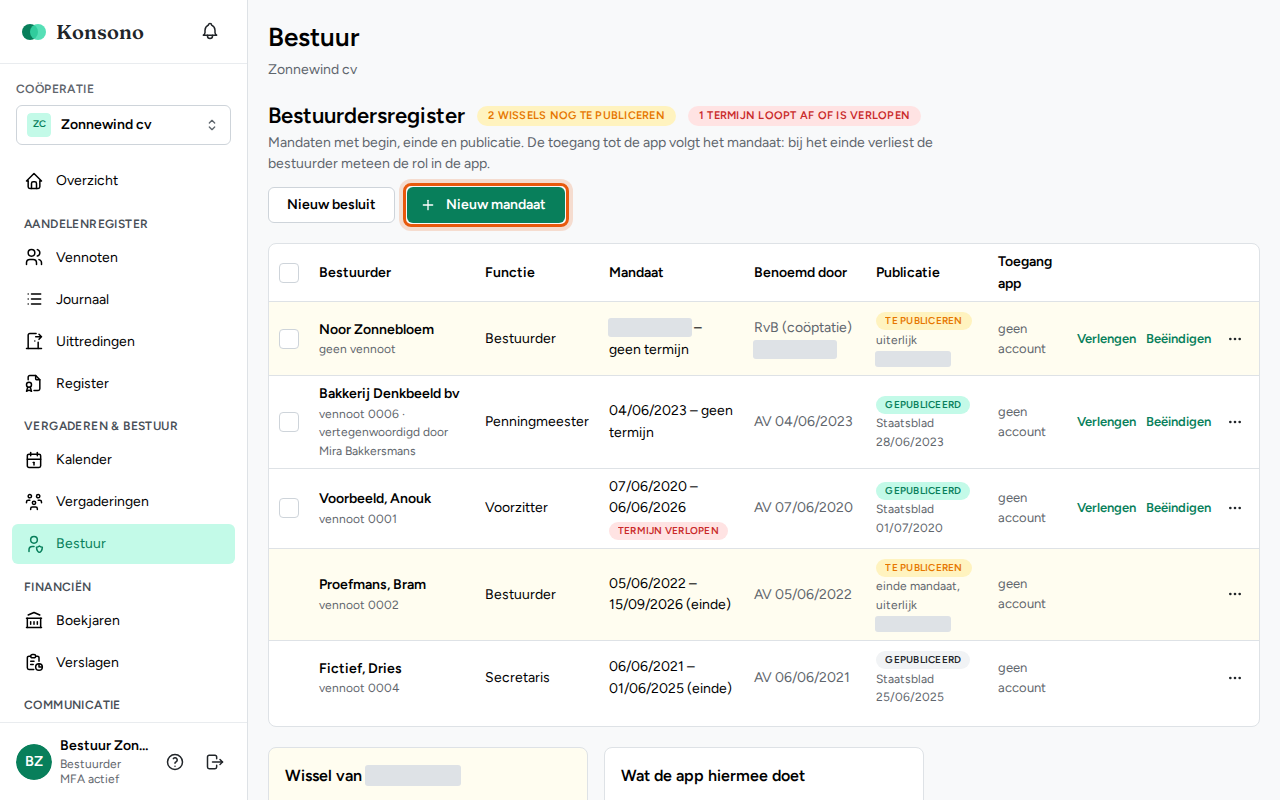Tick checkbox for Bakkerij Denkbeeld bv
This screenshot has height=800, width=1280.
[289, 422]
